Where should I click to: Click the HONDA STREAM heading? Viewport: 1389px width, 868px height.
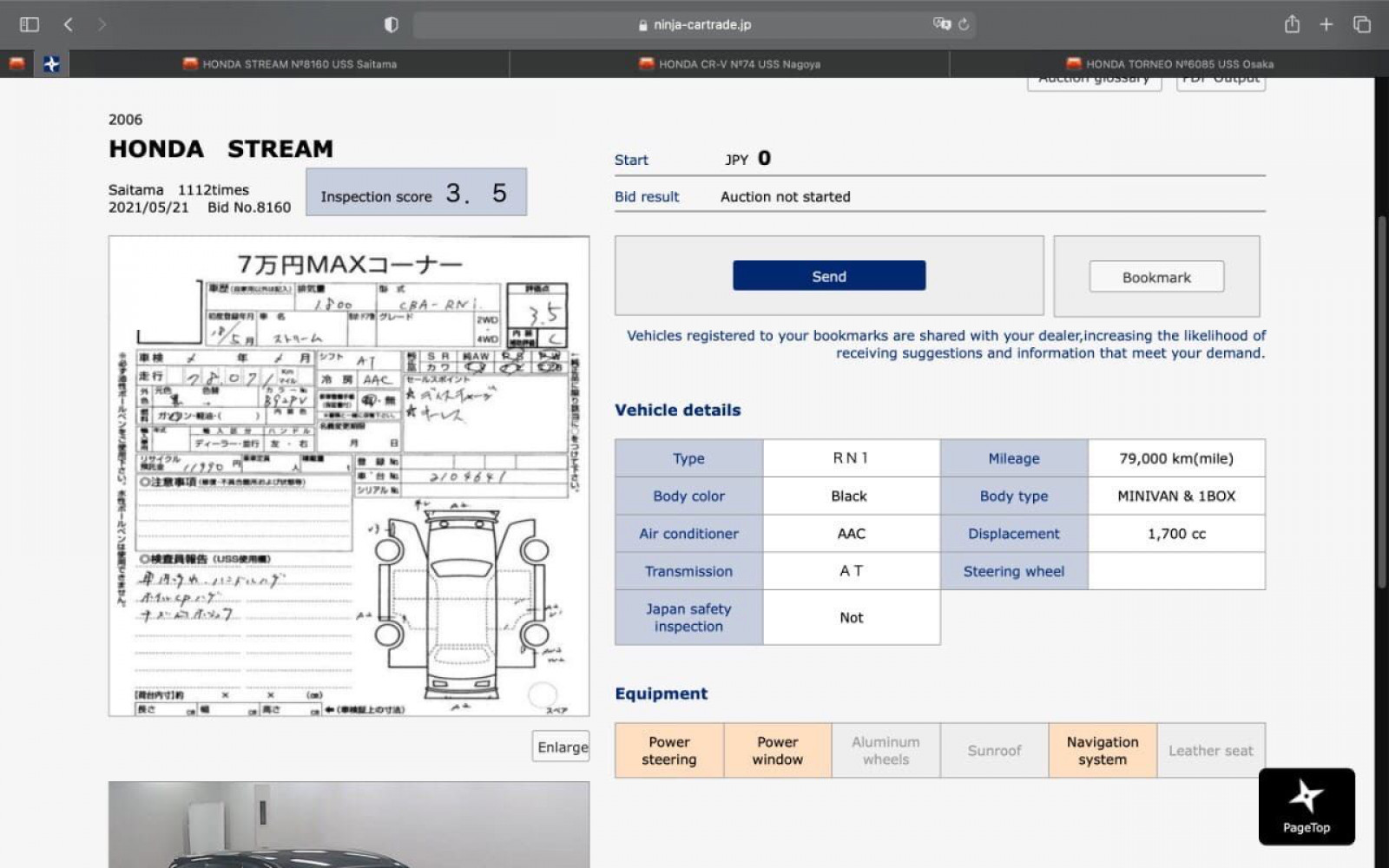click(x=221, y=148)
